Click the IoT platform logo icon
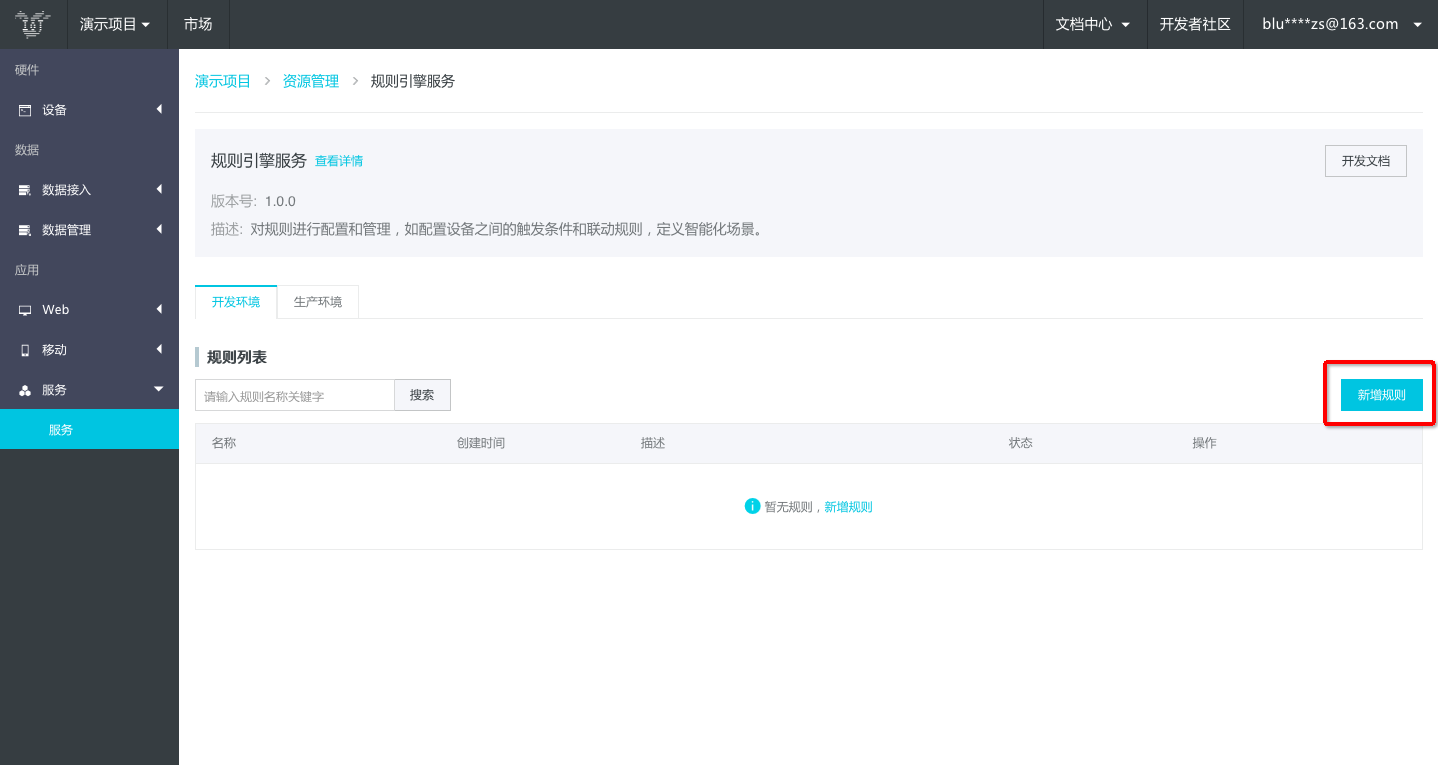Image resolution: width=1438 pixels, height=765 pixels. point(33,24)
